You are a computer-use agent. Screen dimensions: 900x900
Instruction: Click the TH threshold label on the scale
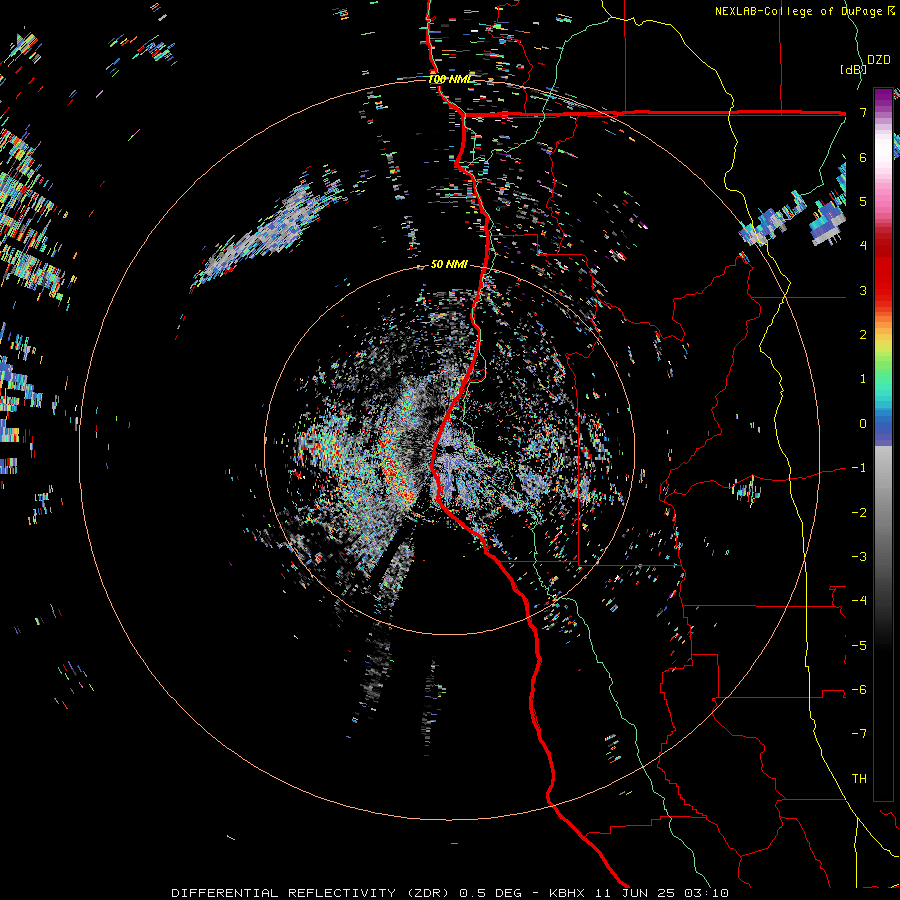pos(859,778)
